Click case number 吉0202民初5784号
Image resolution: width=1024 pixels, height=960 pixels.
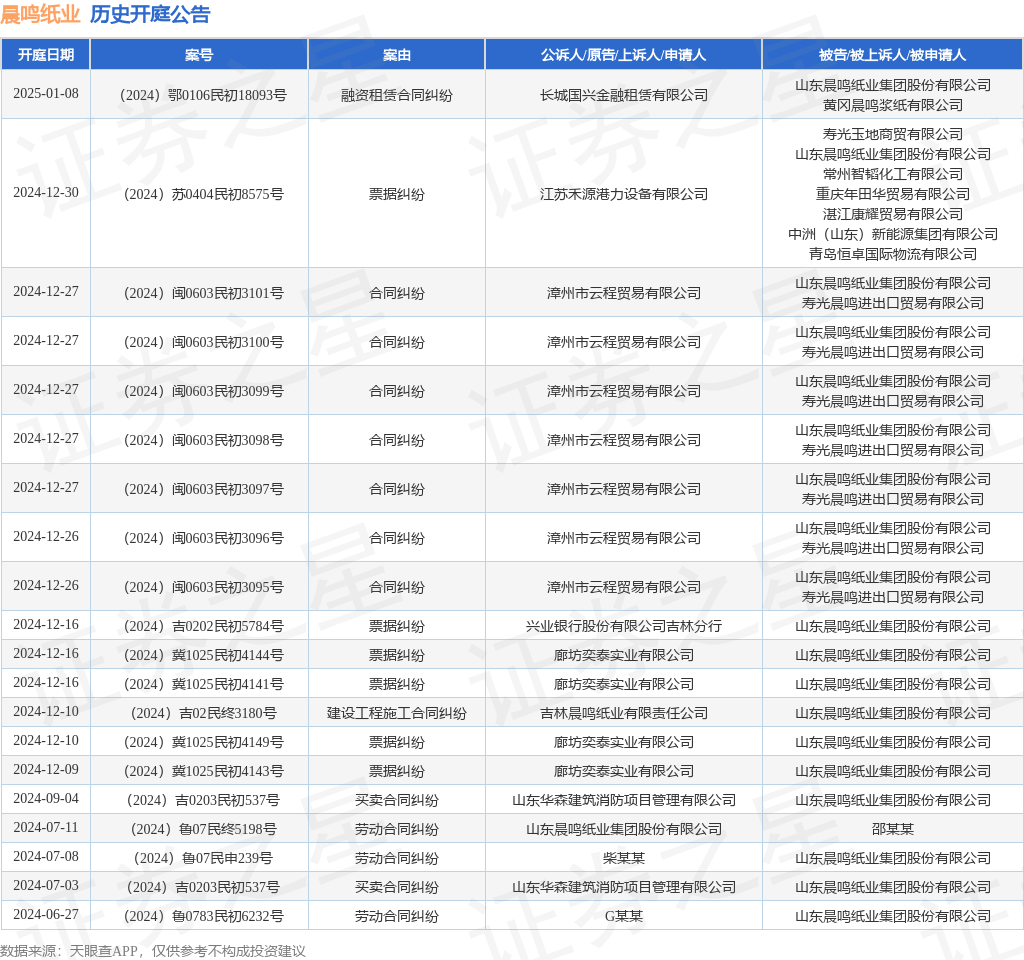203,626
